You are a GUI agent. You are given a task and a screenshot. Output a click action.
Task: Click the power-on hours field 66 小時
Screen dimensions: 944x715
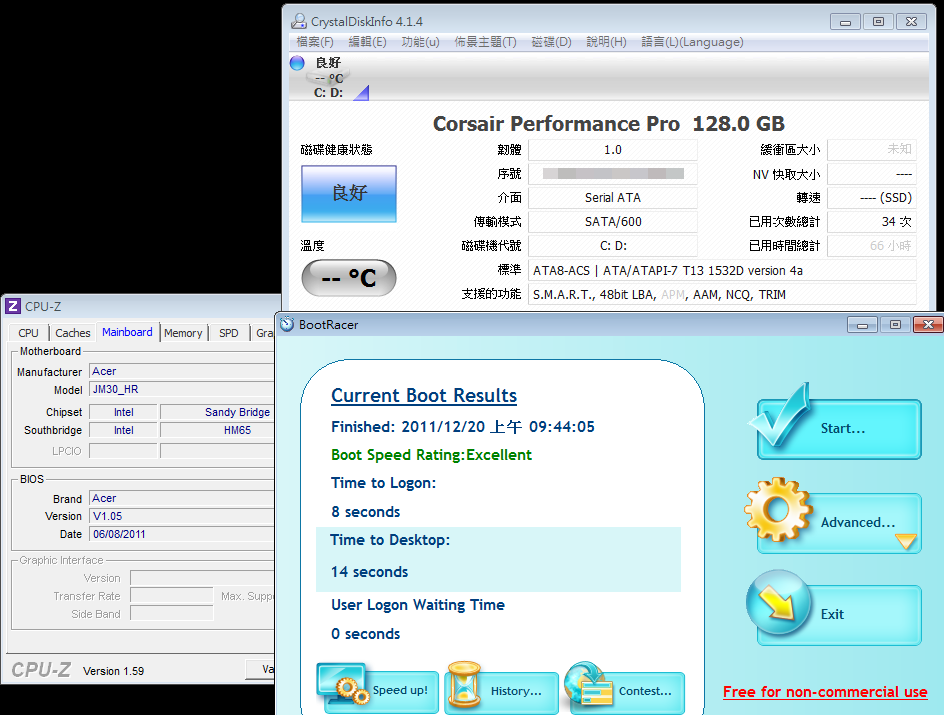point(872,246)
